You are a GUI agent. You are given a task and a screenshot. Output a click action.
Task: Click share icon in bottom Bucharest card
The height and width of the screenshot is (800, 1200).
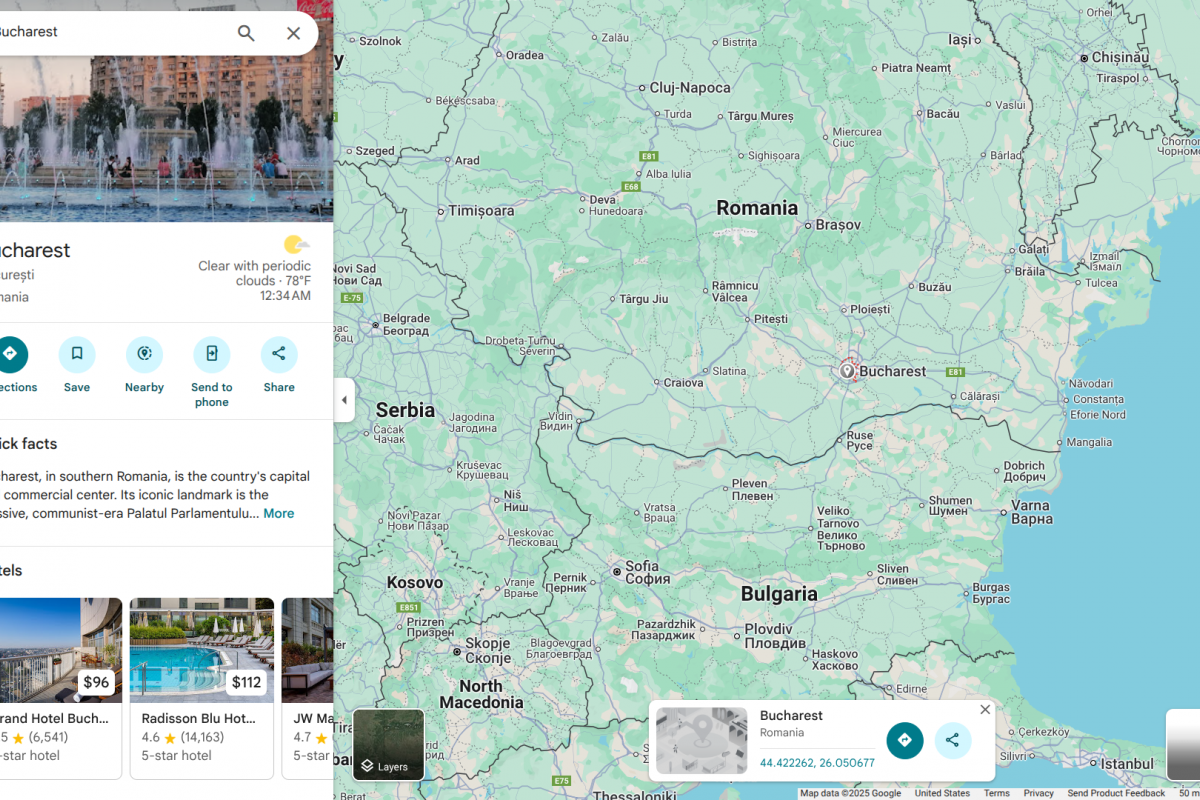click(952, 740)
